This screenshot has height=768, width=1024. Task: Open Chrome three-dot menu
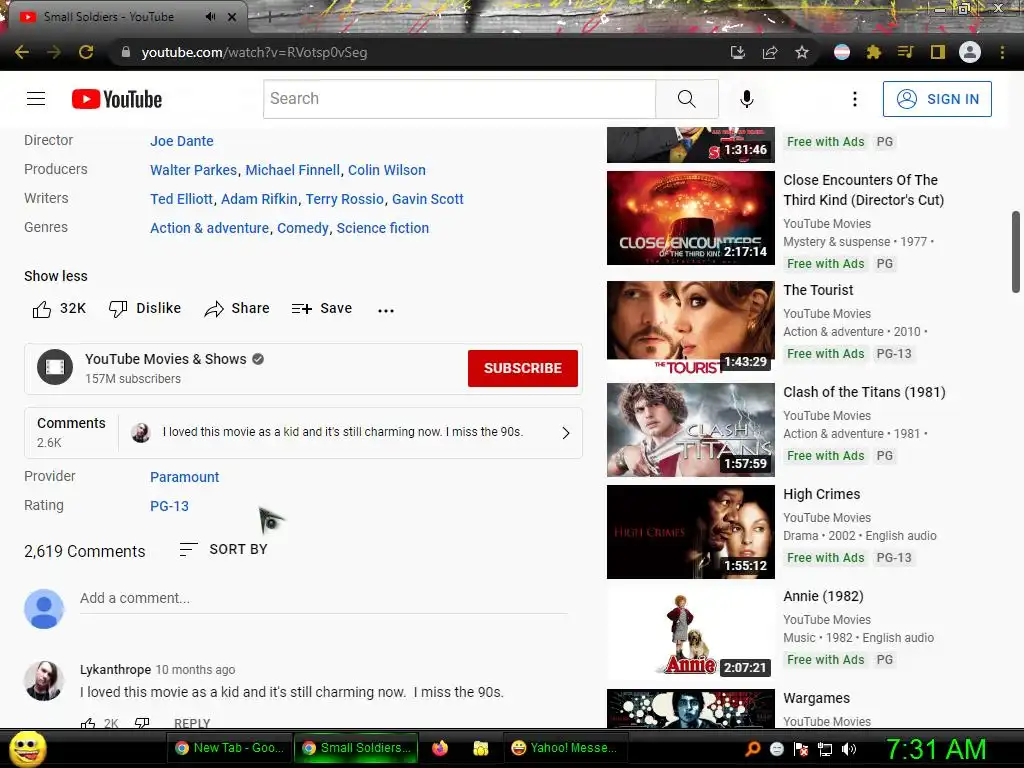pos(1002,52)
